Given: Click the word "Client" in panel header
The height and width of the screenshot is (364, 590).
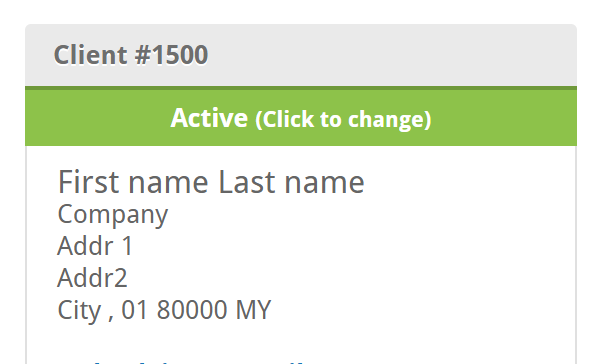Looking at the screenshot, I should coord(90,55).
